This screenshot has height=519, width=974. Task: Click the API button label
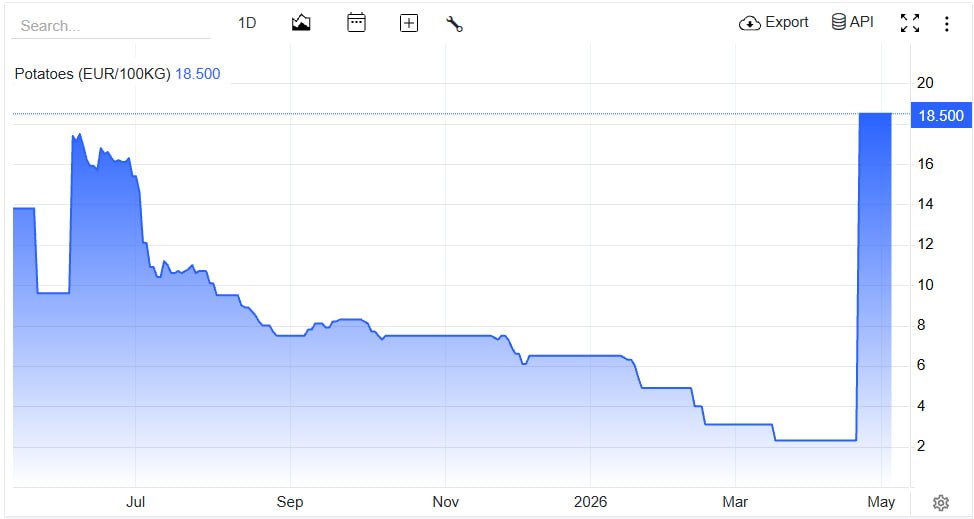pos(862,22)
